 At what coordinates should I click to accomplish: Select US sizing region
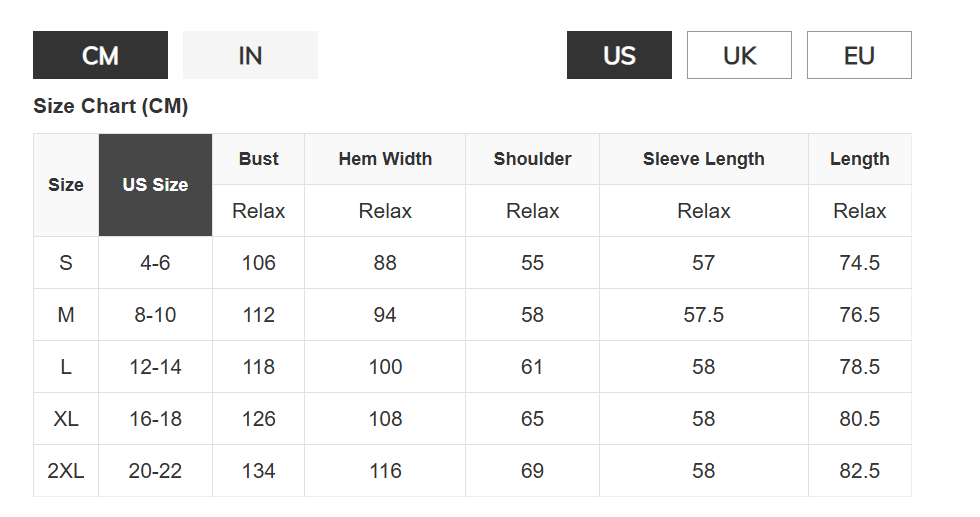[619, 55]
